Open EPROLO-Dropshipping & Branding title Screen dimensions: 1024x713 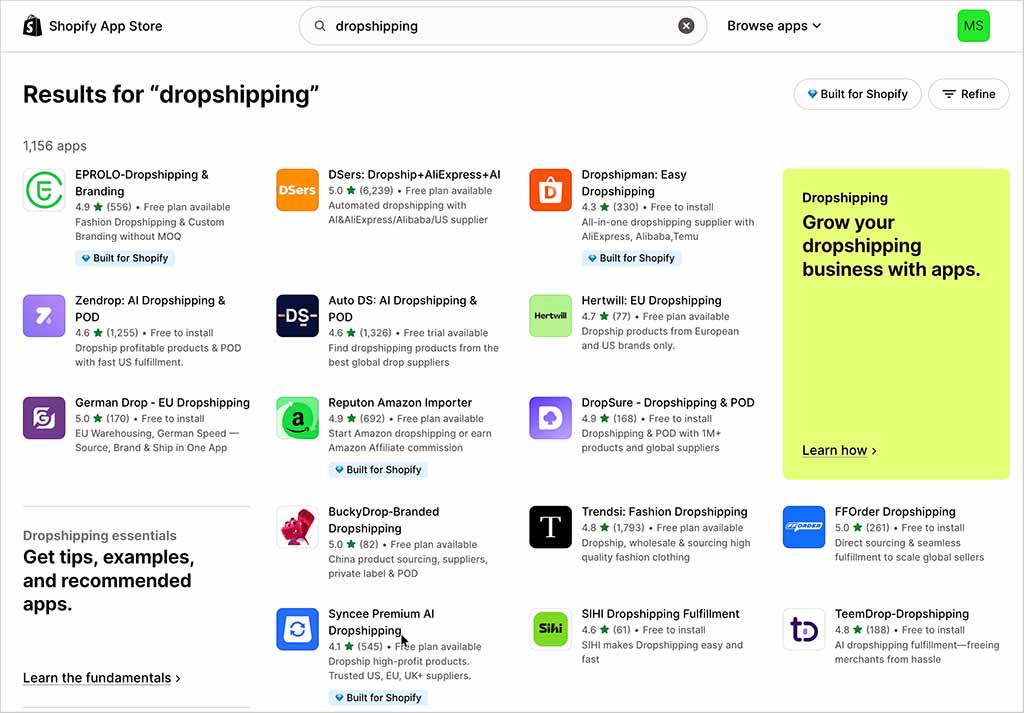coord(142,183)
